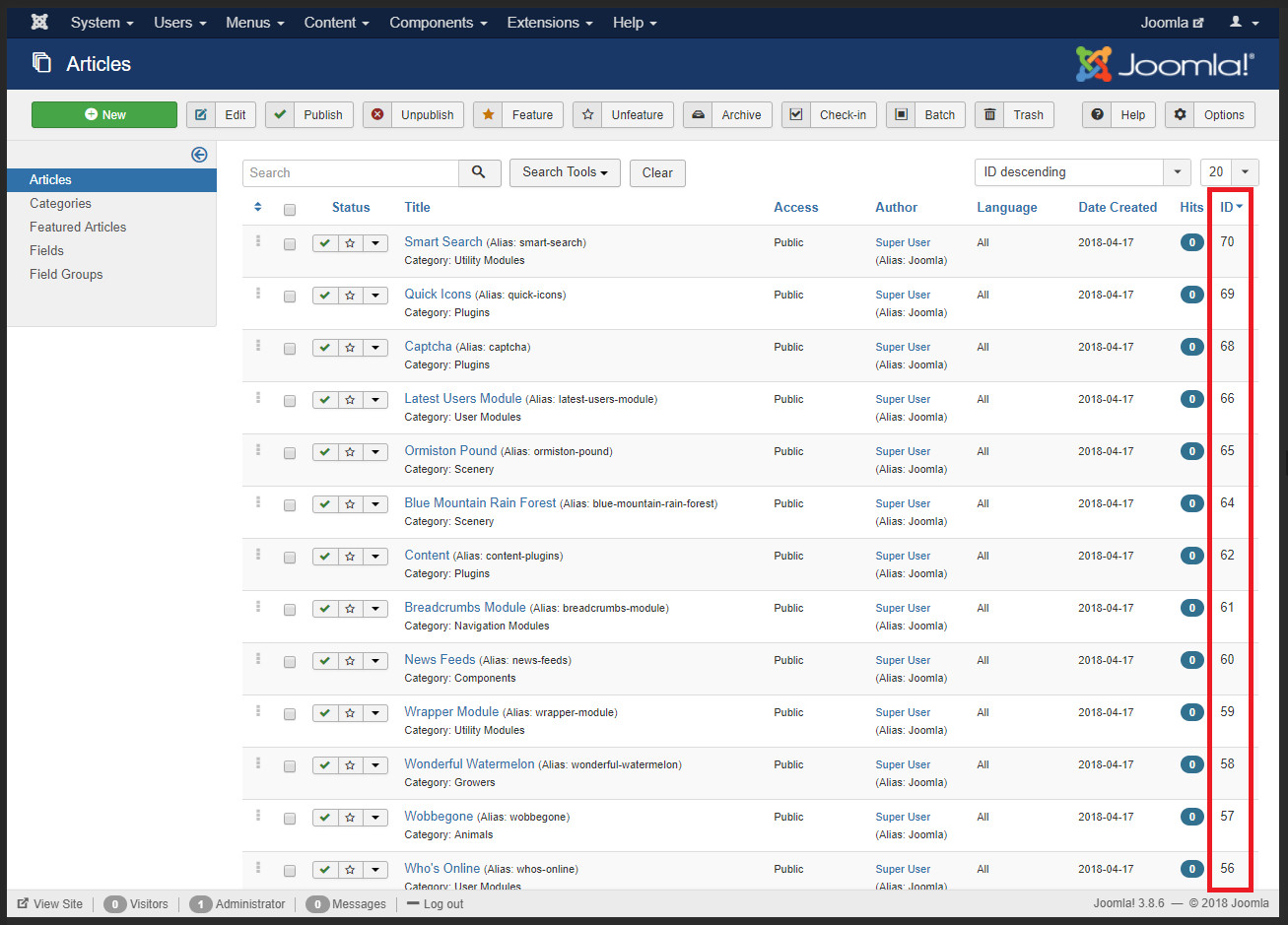Open the Options button
The width and height of the screenshot is (1288, 925).
pos(1210,115)
